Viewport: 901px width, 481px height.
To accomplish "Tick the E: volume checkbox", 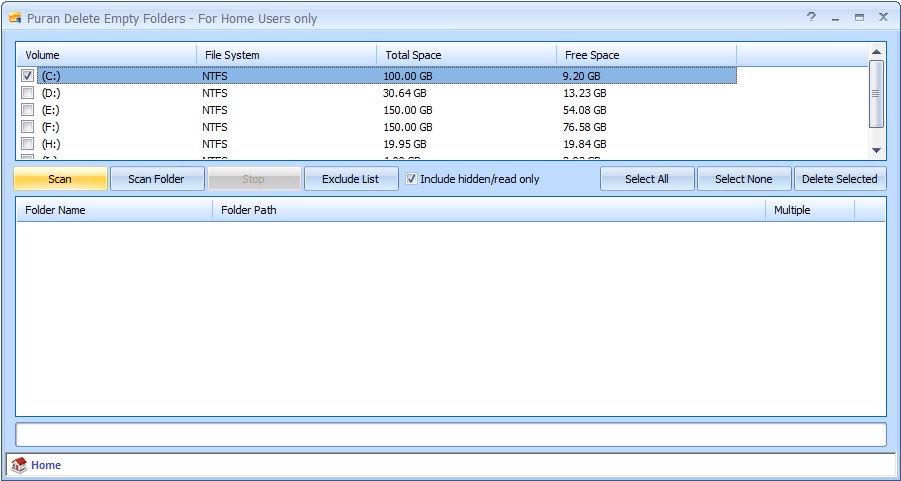I will tap(27, 110).
